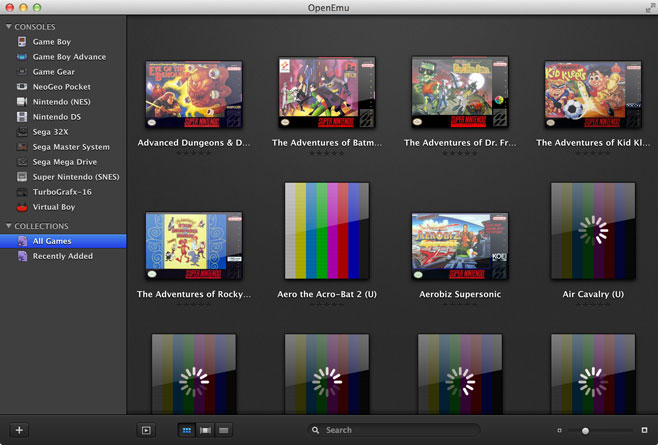
Task: Click the Aero the Acro-Bat 2 (U) title
Action: click(327, 294)
